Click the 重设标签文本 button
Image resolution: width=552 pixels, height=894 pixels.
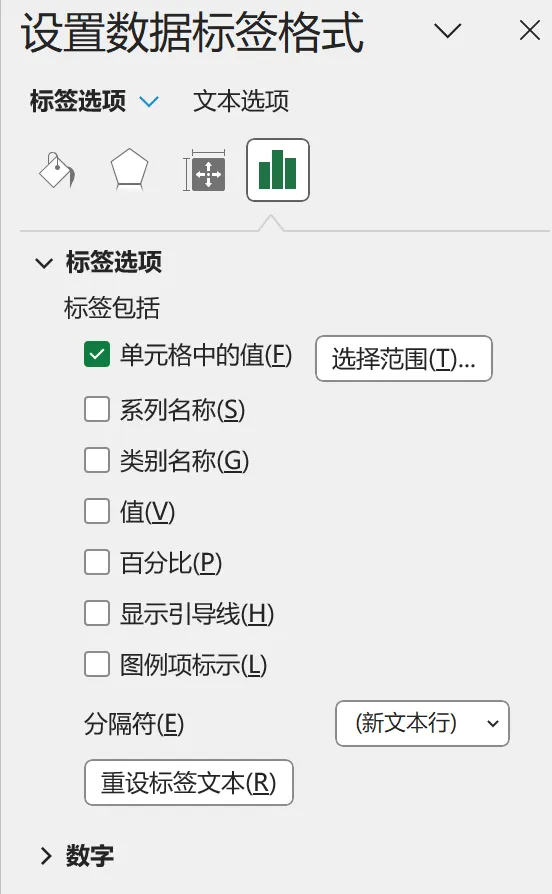[189, 782]
